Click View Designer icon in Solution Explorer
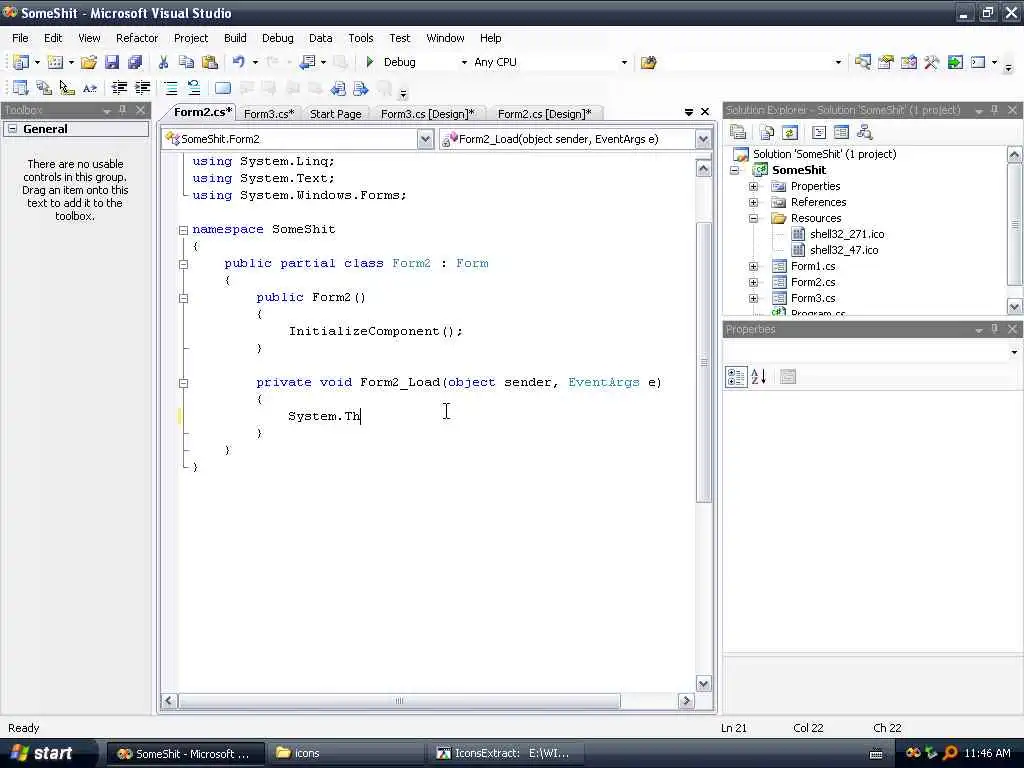1024x768 pixels. tap(841, 132)
